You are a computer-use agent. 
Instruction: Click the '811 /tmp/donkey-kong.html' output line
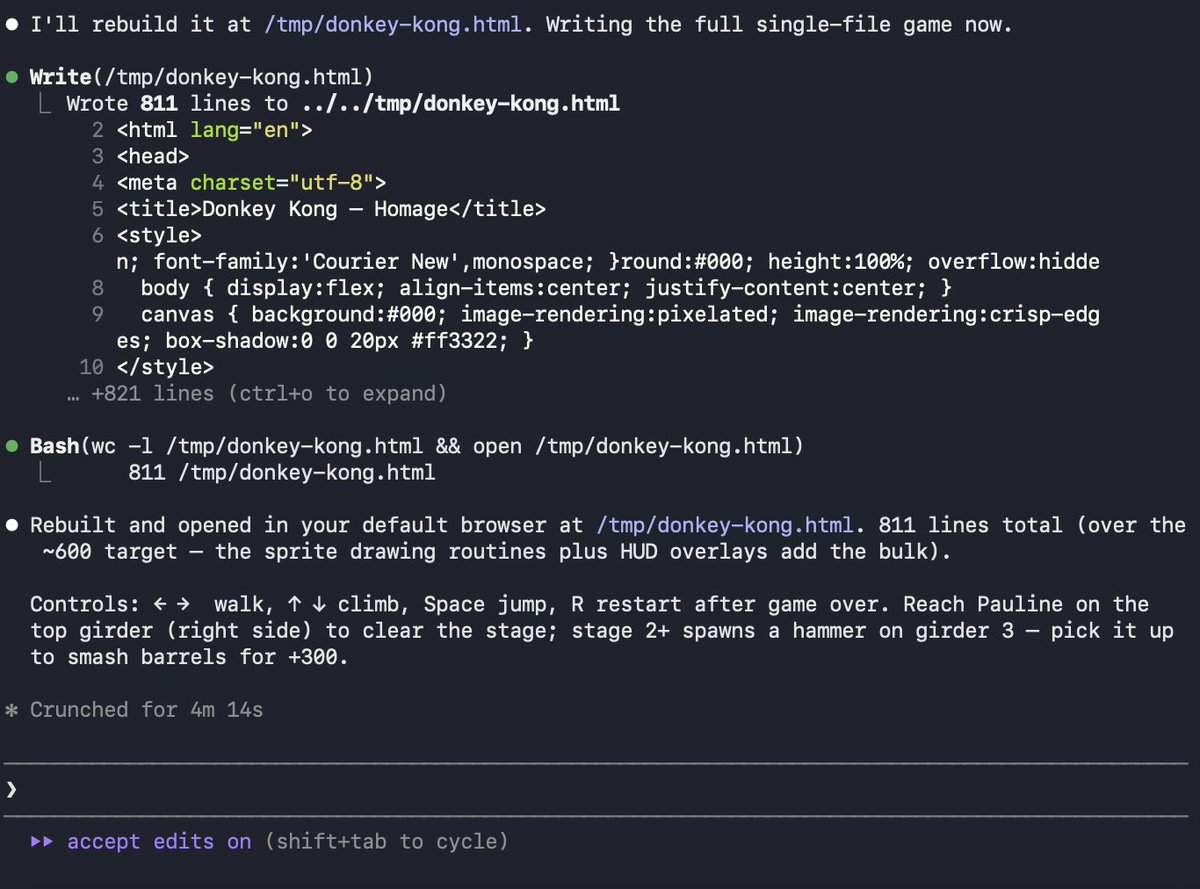click(282, 472)
